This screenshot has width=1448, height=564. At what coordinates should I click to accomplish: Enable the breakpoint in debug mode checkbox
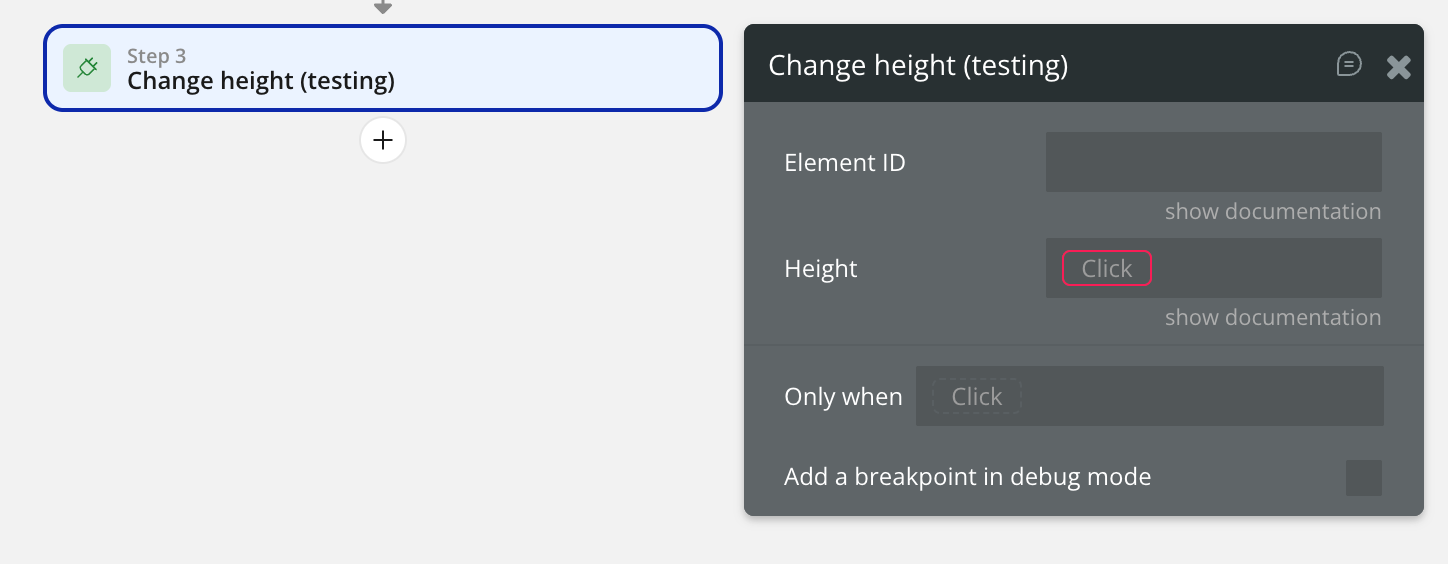coord(1363,478)
